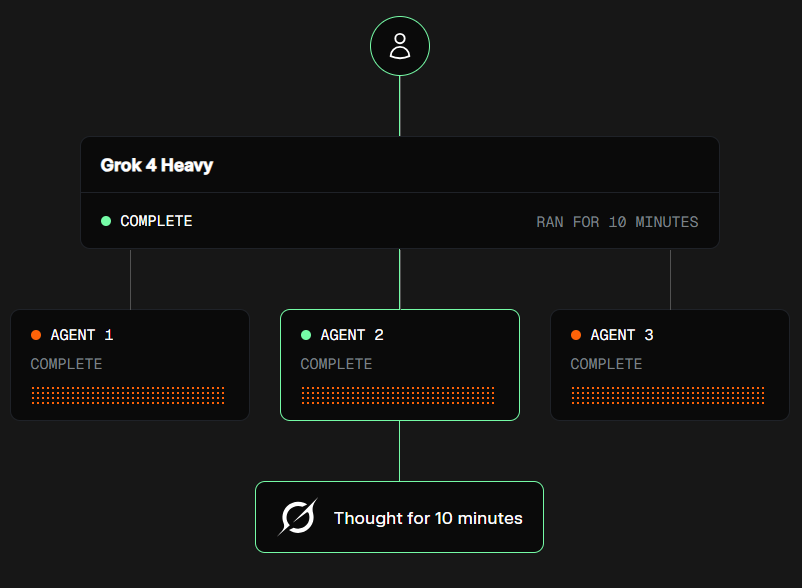Click COMPLETE status under Agent 1
This screenshot has width=802, height=588.
[66, 364]
